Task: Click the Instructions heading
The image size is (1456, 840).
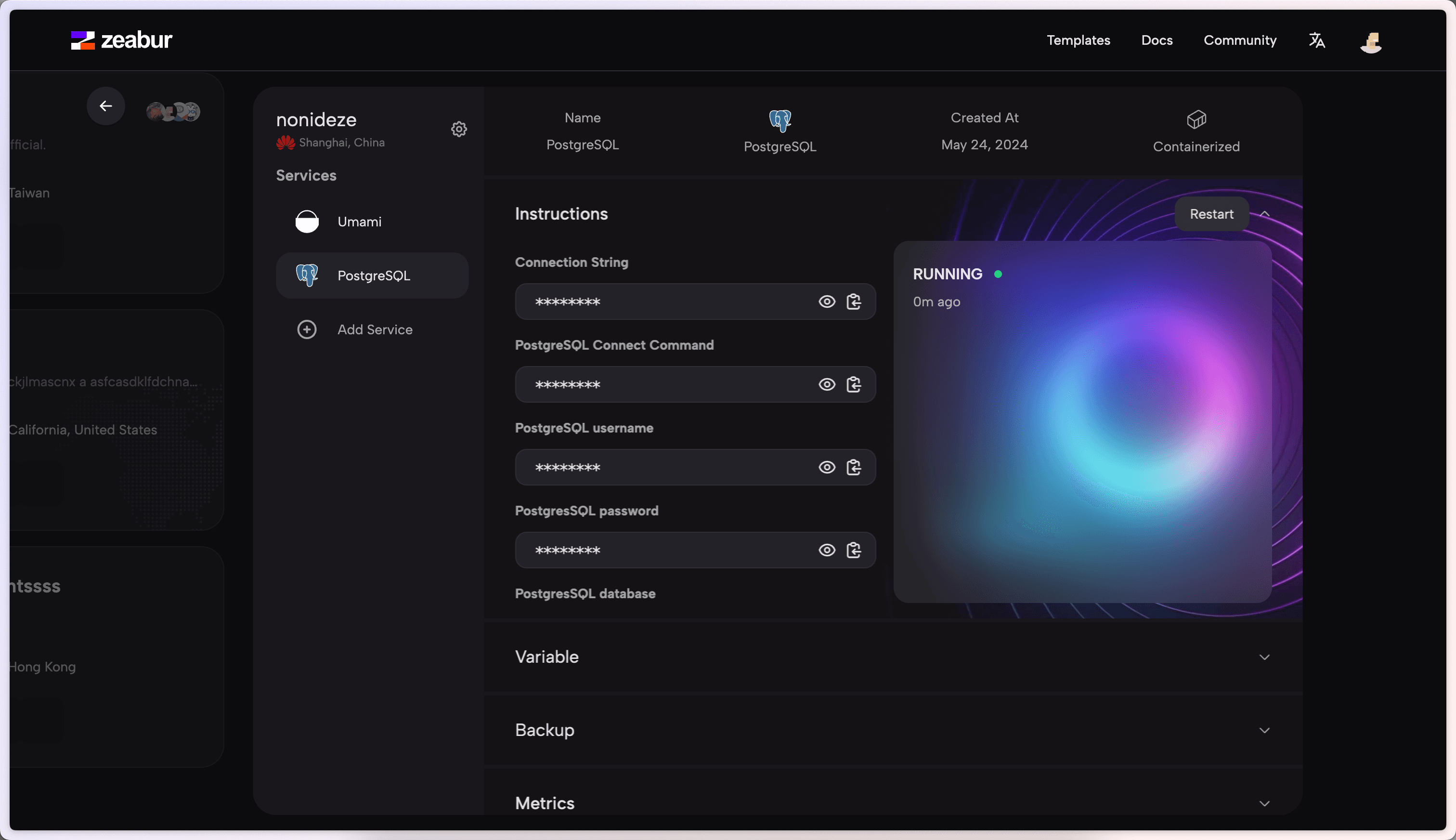Action: click(561, 214)
